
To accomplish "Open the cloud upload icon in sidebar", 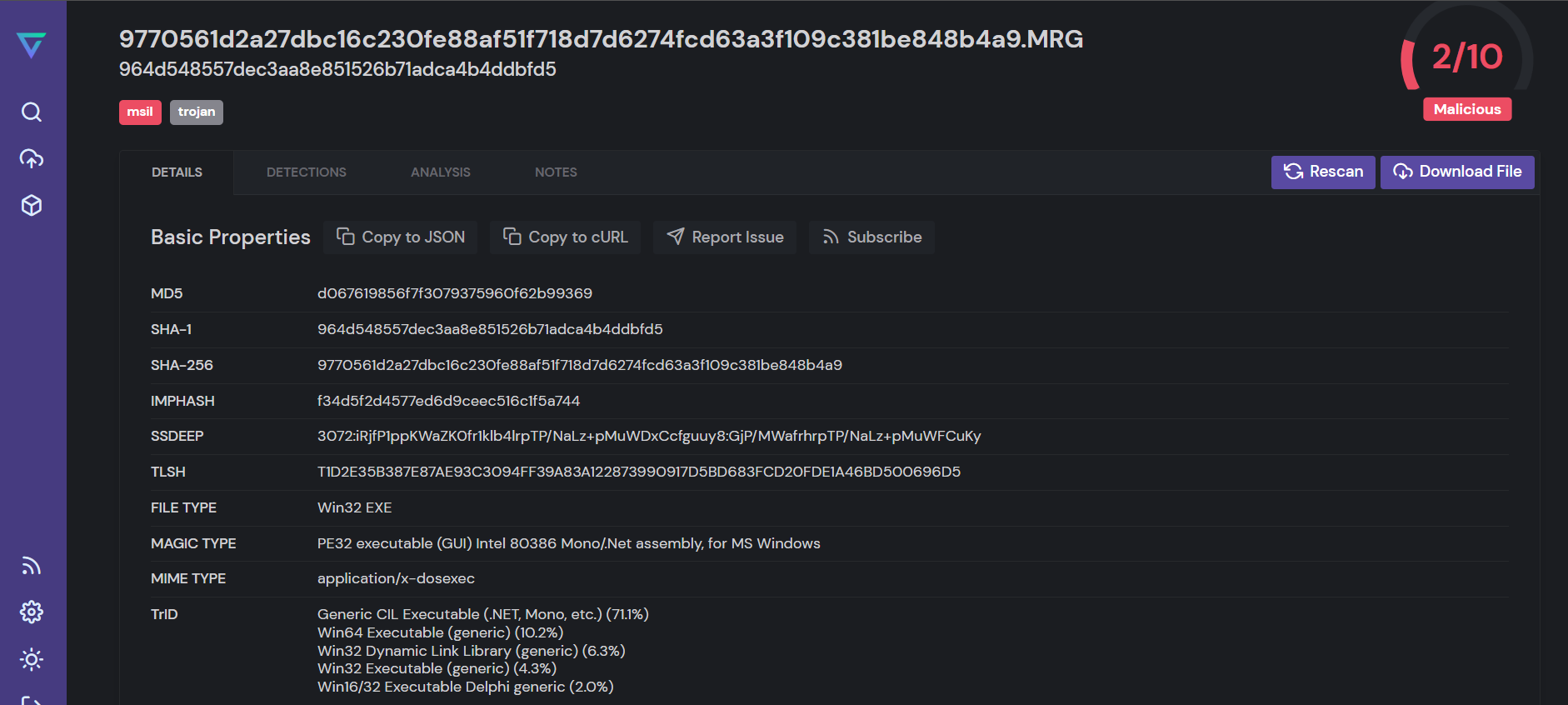I will [x=32, y=158].
